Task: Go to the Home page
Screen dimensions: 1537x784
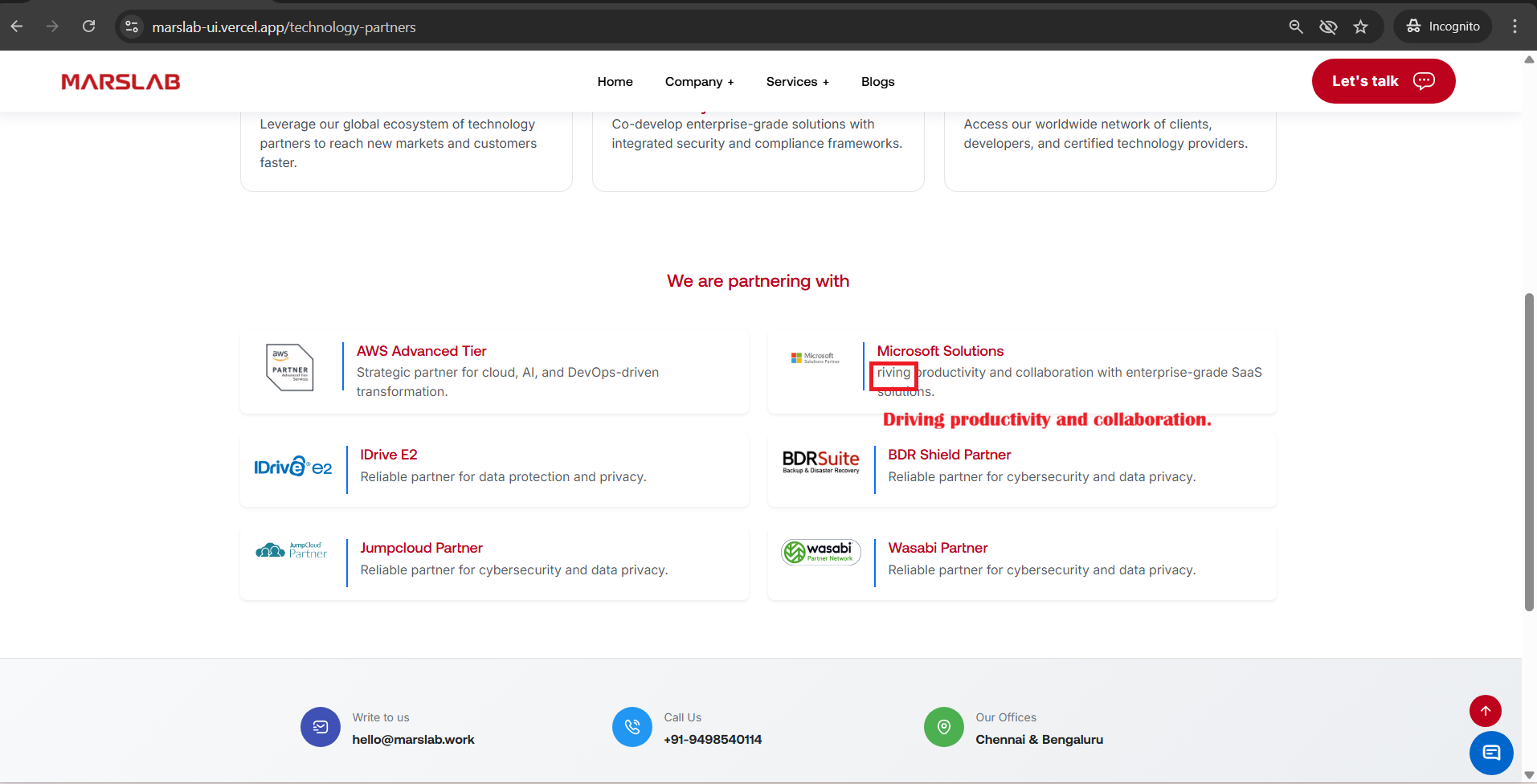Action: pyautogui.click(x=615, y=82)
